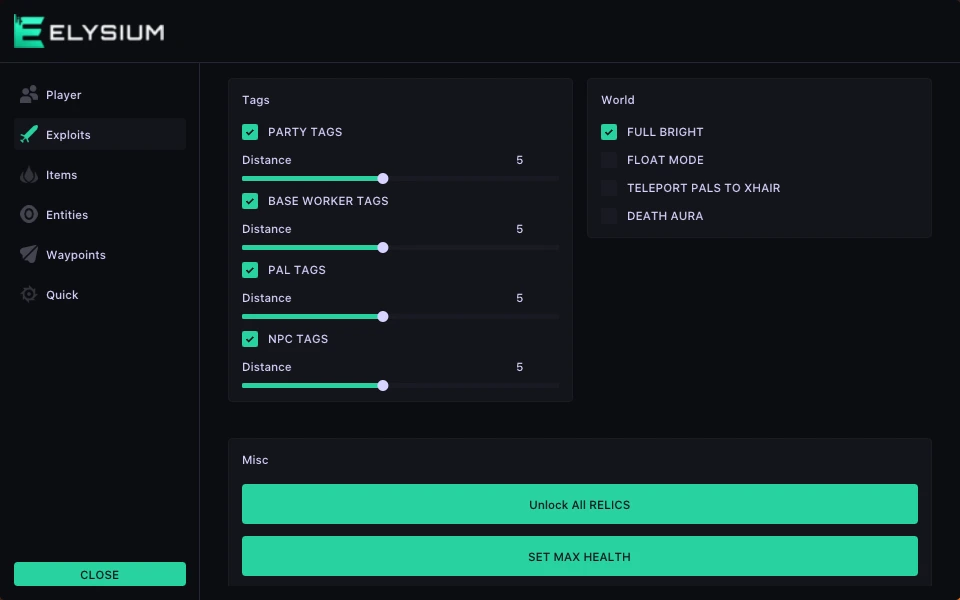Enable FLOAT MODE checkbox

click(609, 160)
